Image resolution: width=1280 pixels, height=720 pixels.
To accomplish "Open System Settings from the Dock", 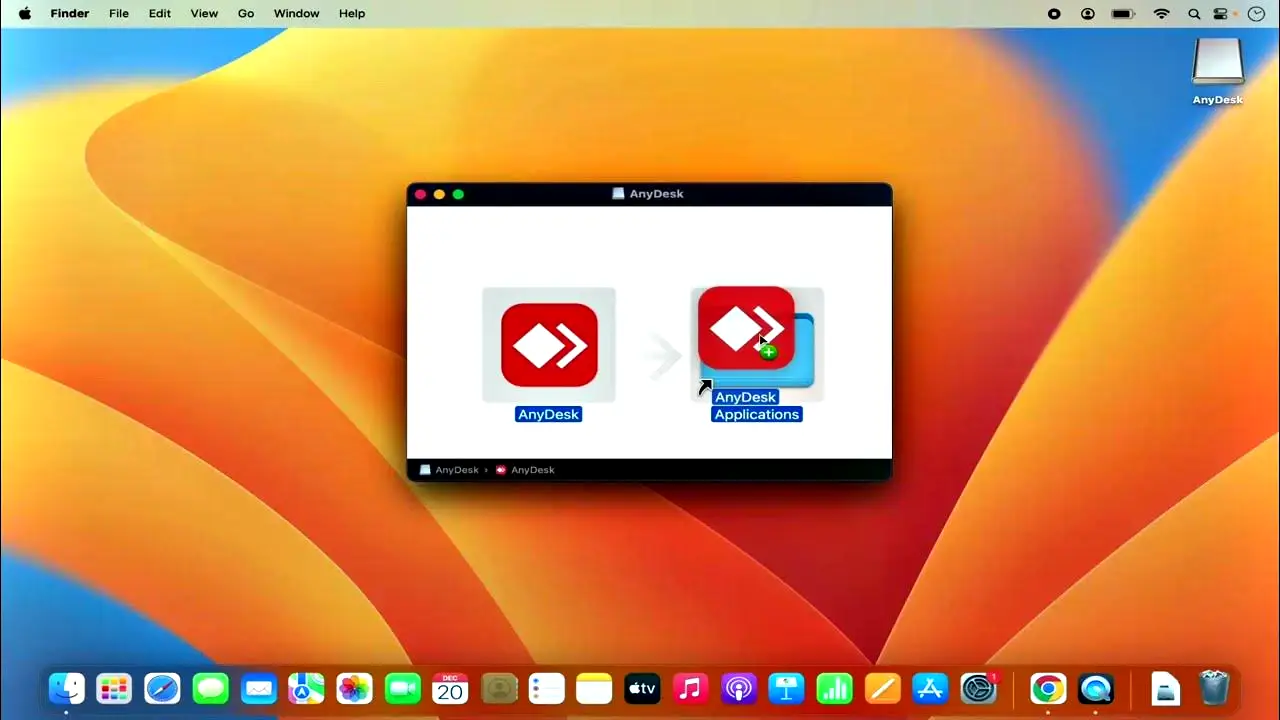I will [979, 688].
